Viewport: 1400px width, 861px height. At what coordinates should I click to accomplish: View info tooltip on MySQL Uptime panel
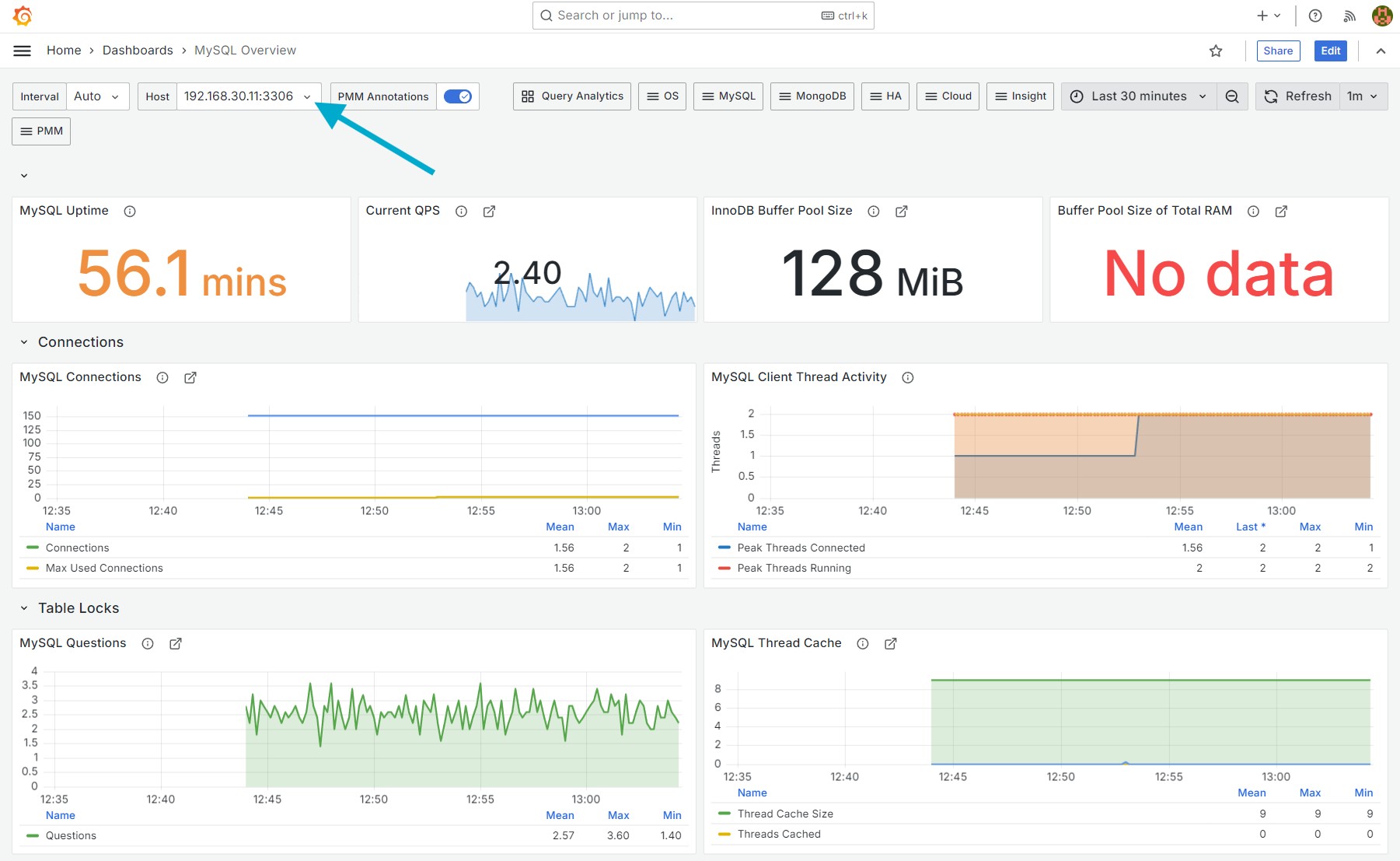pos(129,211)
